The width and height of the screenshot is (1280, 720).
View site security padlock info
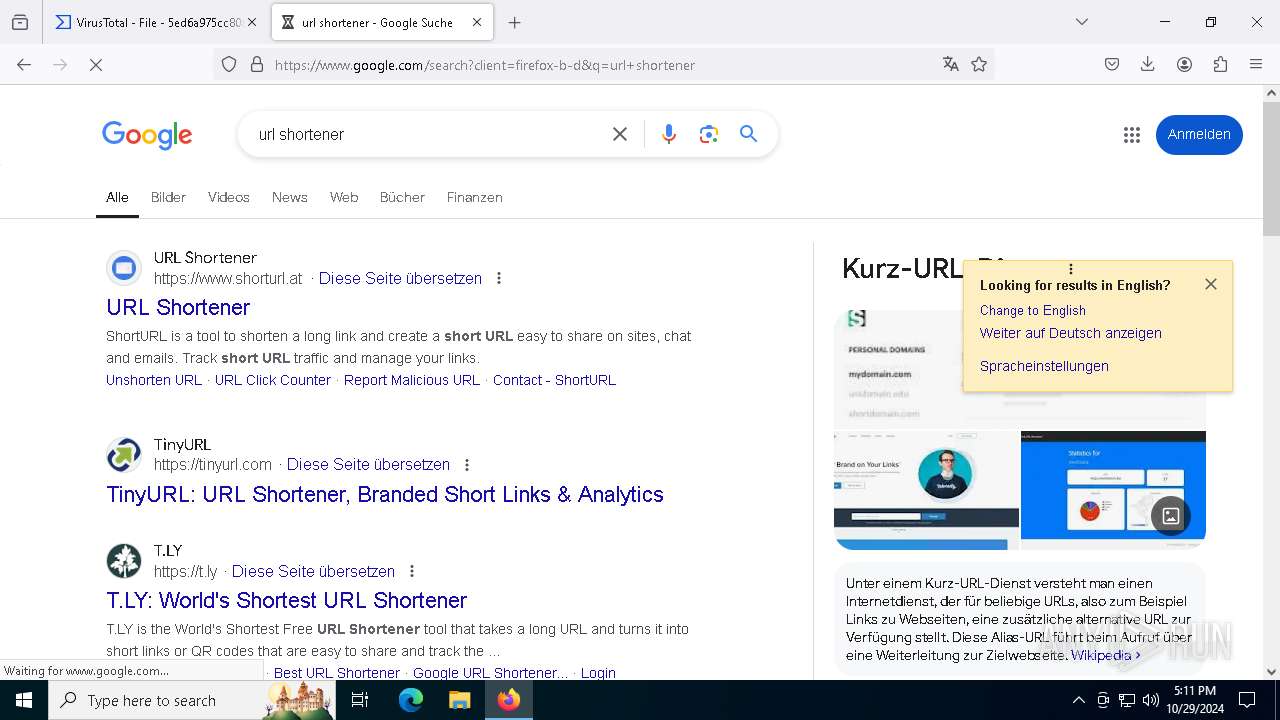[x=257, y=64]
